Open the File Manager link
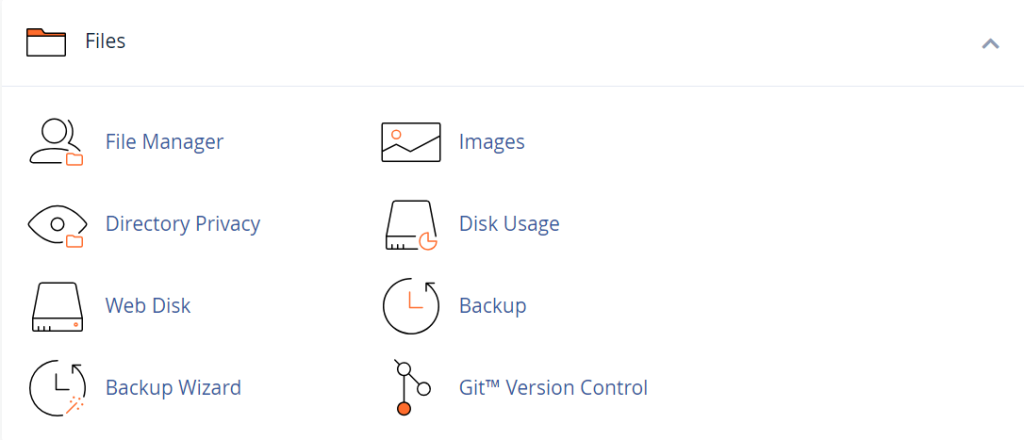Screen dimensions: 1024x440 [x=164, y=142]
